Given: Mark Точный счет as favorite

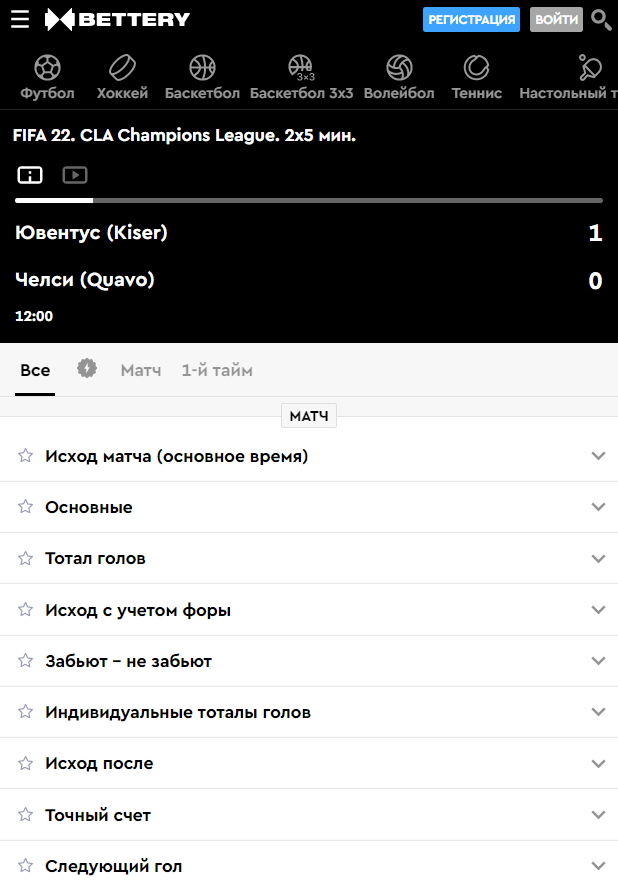Looking at the screenshot, I should (x=26, y=815).
